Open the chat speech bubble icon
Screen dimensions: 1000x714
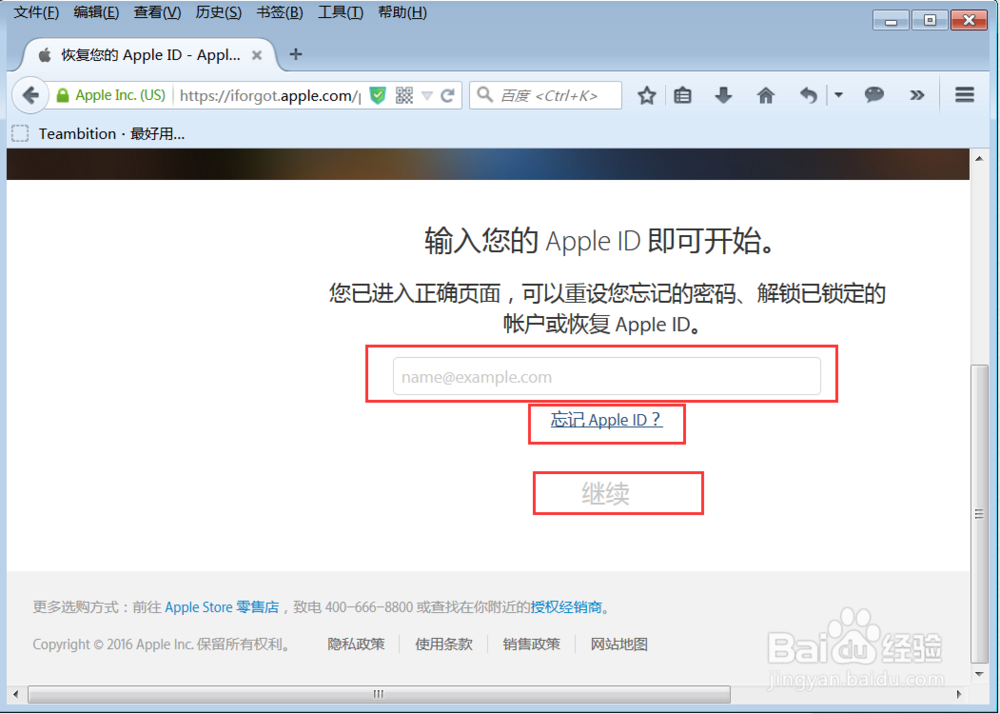pos(874,95)
